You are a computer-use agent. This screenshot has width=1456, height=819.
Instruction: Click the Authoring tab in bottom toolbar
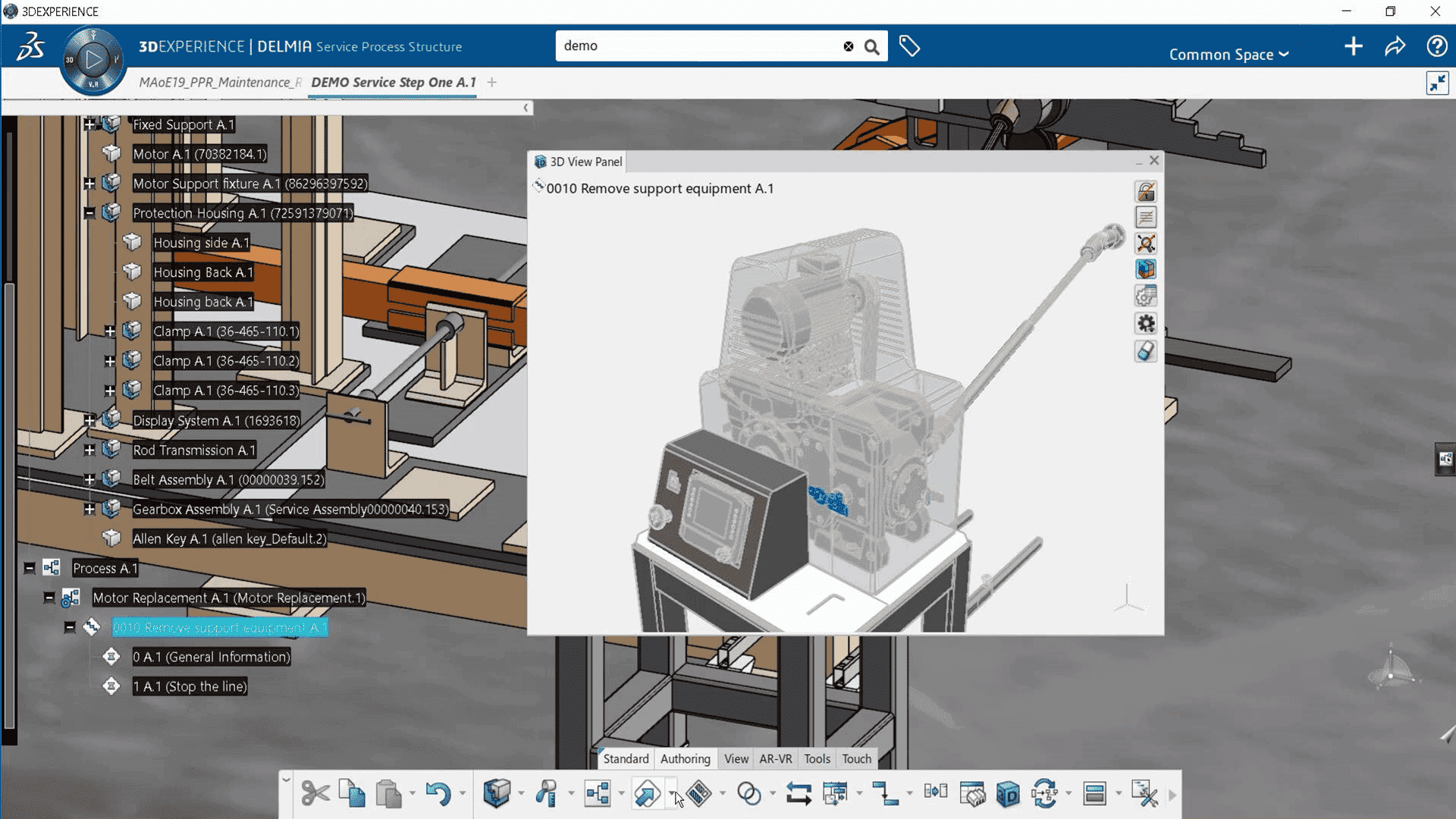click(x=685, y=758)
